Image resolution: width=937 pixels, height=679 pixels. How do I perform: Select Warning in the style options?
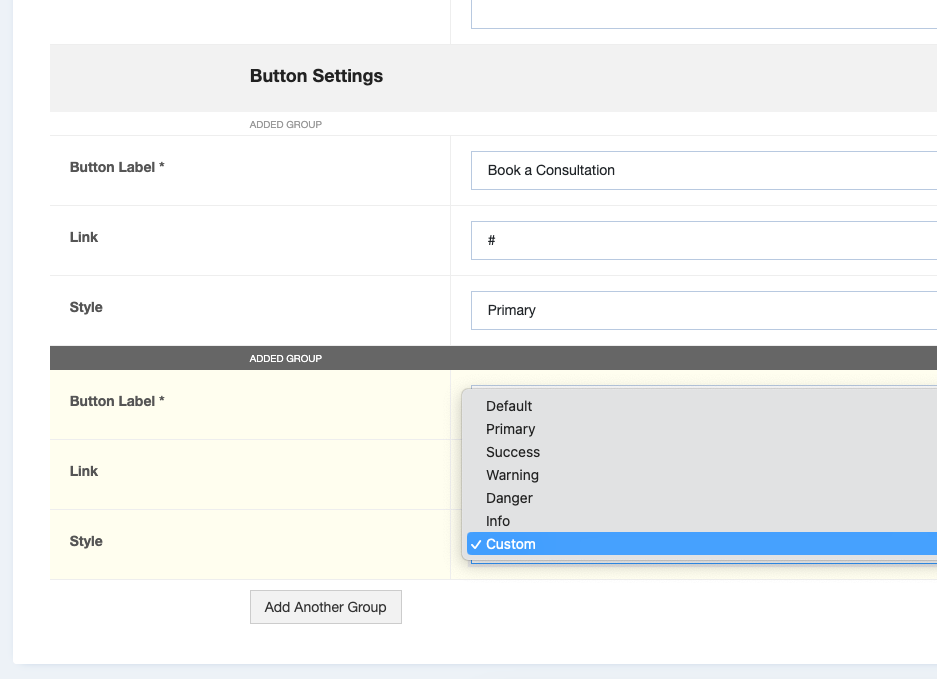512,475
